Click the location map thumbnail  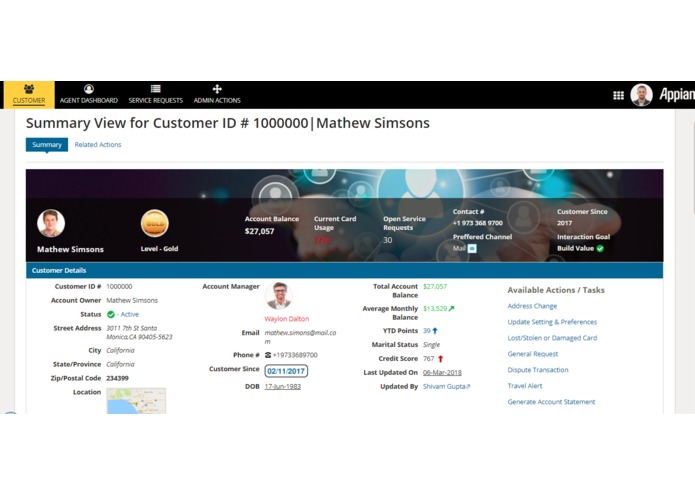136,401
